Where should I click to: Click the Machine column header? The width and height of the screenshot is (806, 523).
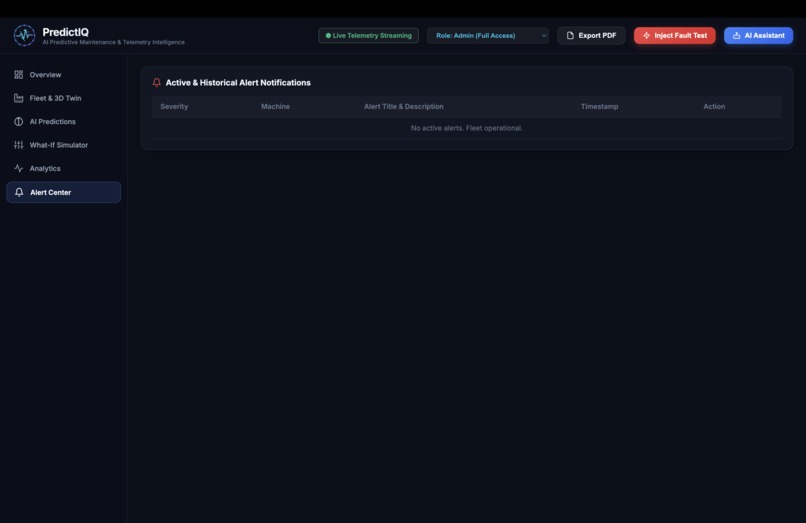[x=275, y=106]
